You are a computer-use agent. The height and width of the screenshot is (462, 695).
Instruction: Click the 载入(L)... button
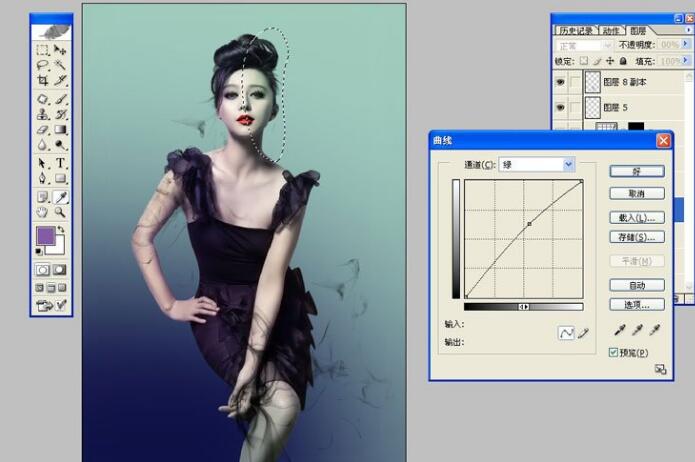[637, 218]
